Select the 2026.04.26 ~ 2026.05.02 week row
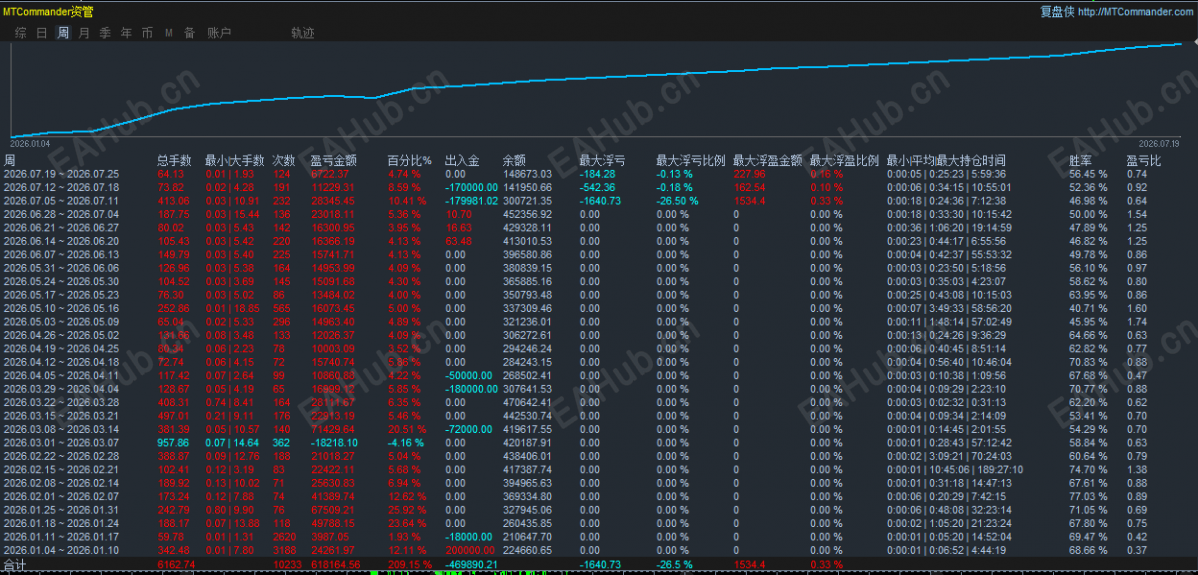 (x=599, y=335)
